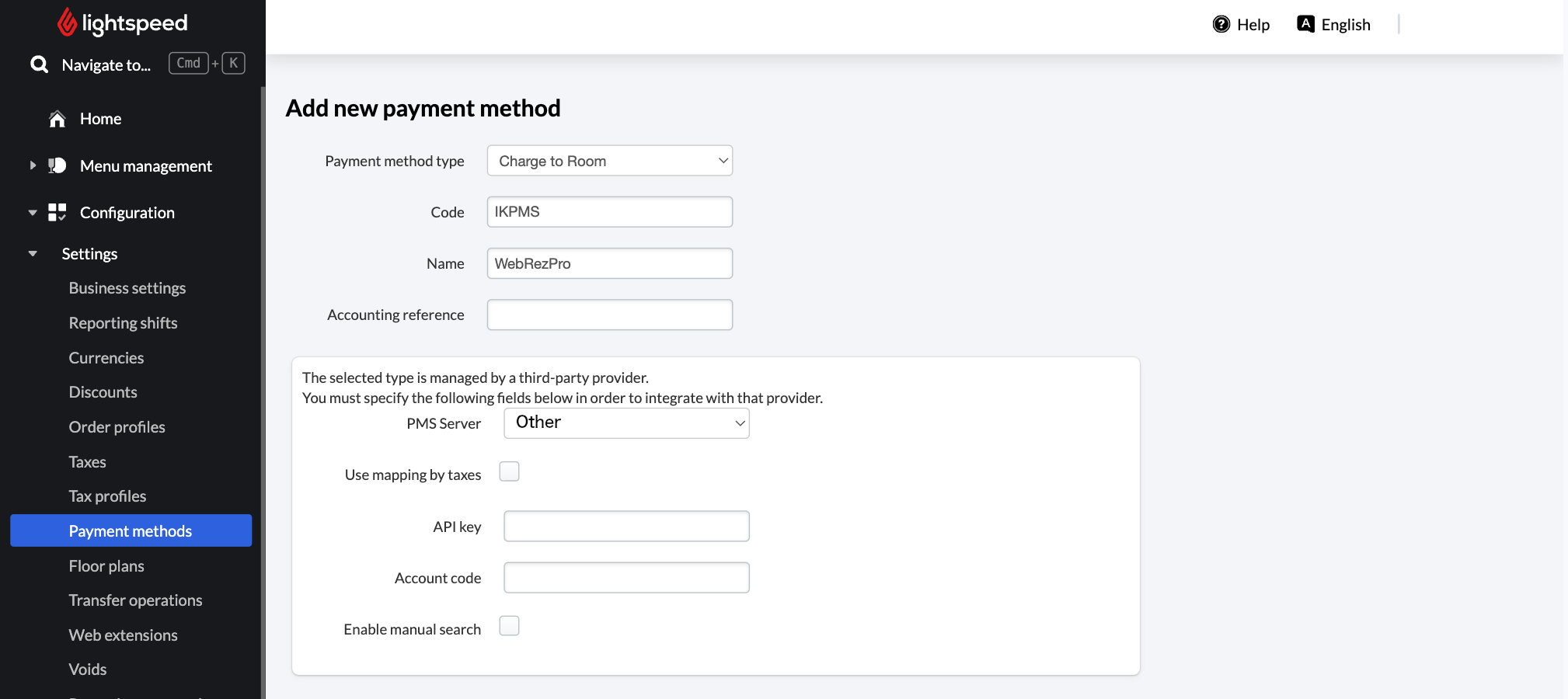This screenshot has width=1568, height=699.
Task: Go to Business settings
Action: tap(127, 288)
